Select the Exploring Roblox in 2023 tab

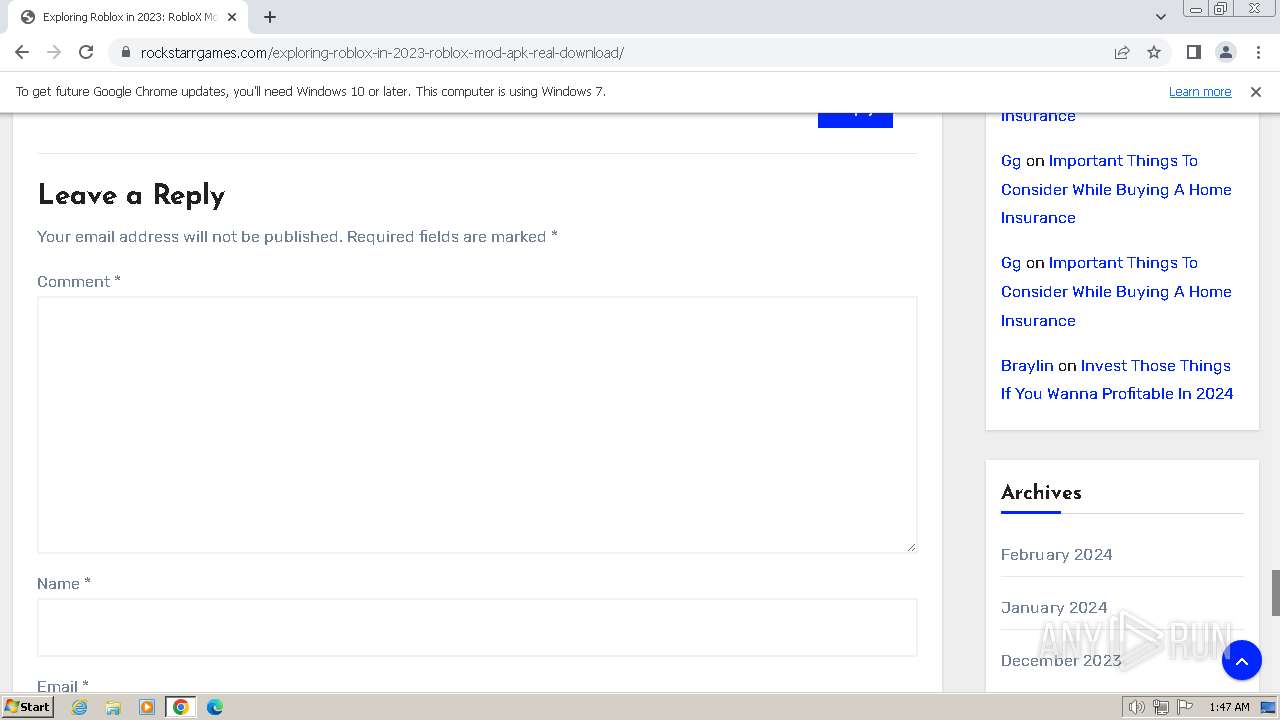128,17
